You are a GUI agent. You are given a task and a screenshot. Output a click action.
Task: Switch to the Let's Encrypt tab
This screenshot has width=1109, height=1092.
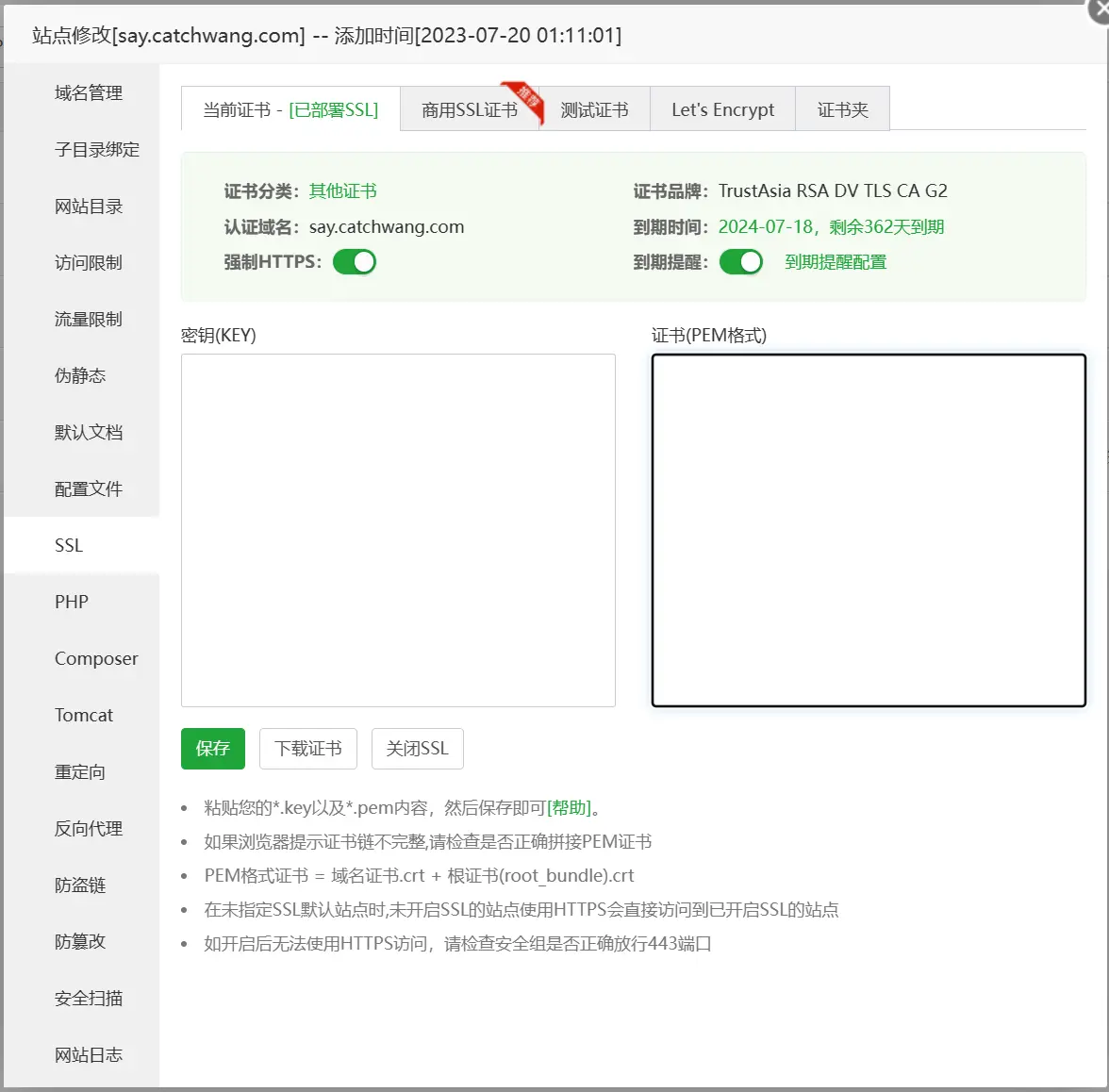tap(722, 108)
